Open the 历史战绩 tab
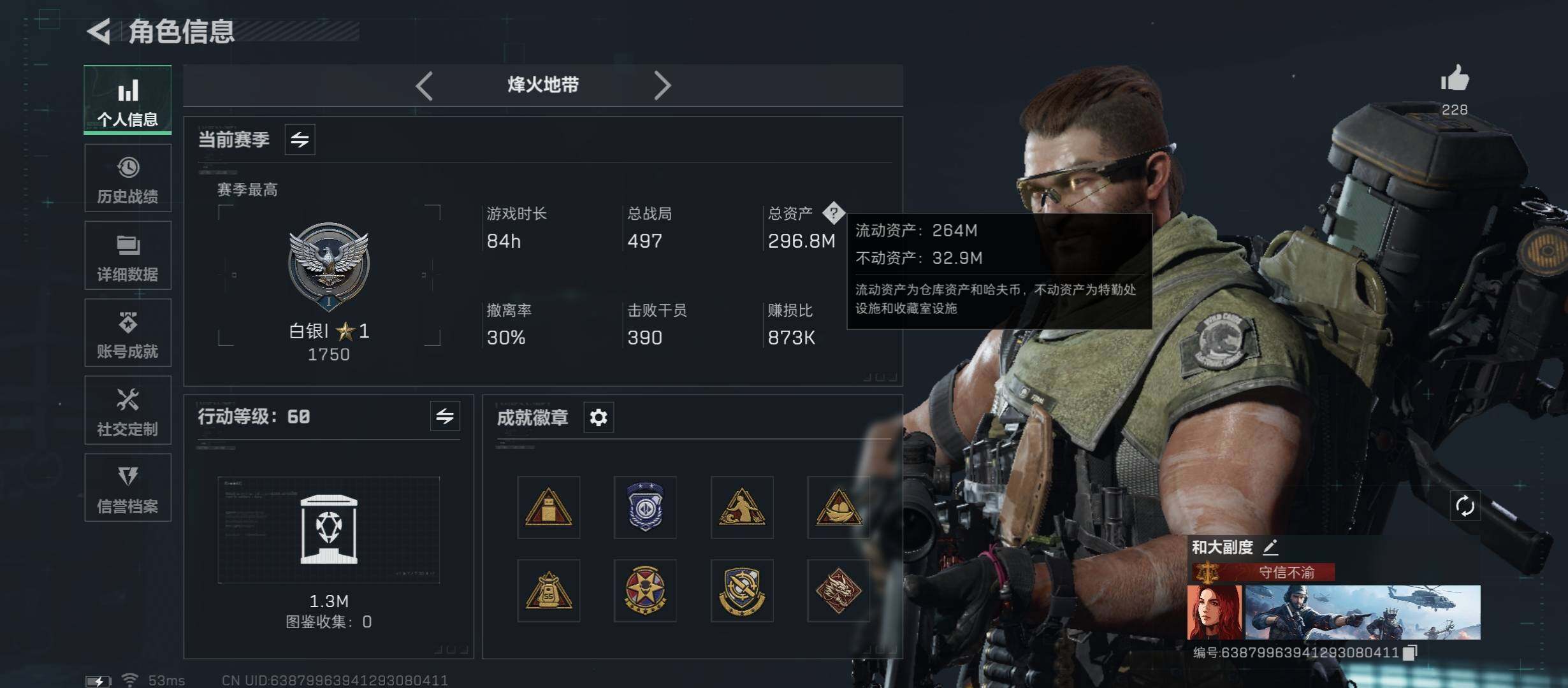Image resolution: width=1568 pixels, height=688 pixels. click(x=127, y=178)
